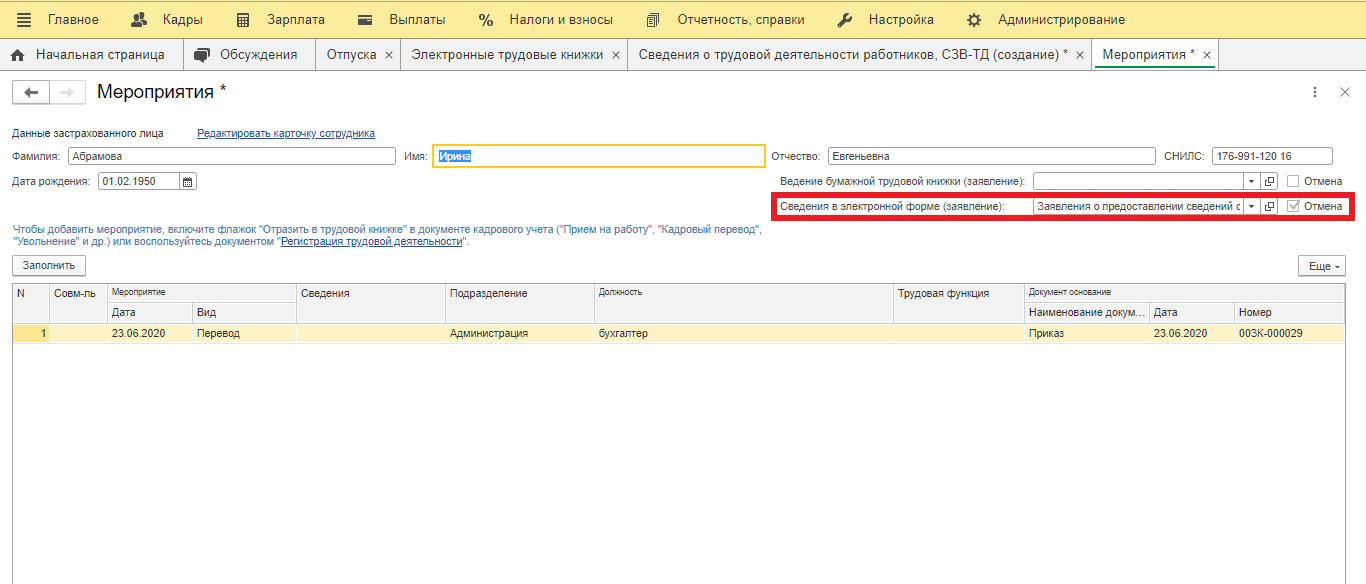Close the Отпуска tab

pyautogui.click(x=388, y=55)
